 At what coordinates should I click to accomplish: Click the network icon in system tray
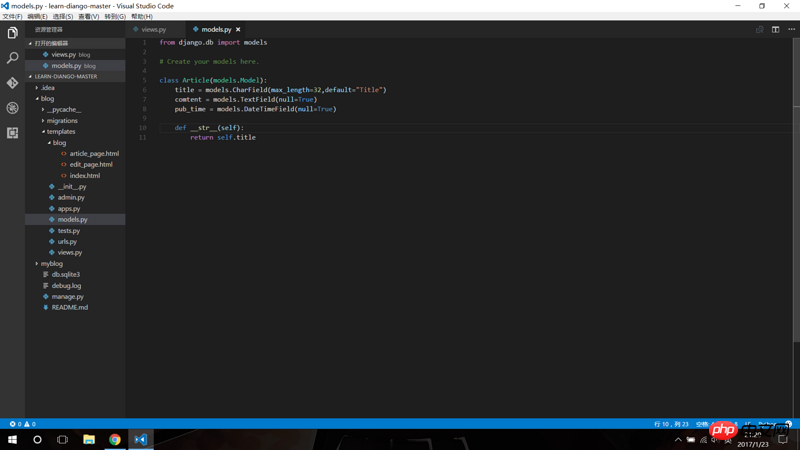click(x=704, y=439)
